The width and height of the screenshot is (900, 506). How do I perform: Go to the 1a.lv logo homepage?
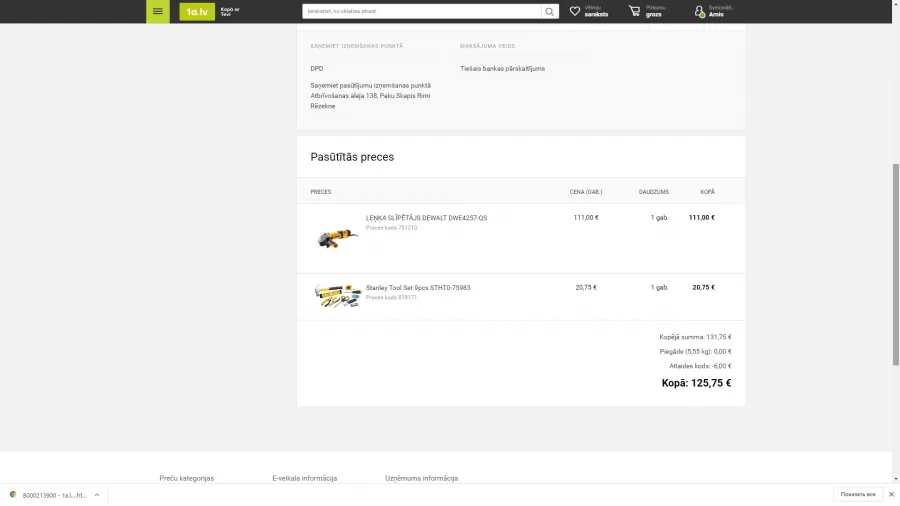[197, 11]
